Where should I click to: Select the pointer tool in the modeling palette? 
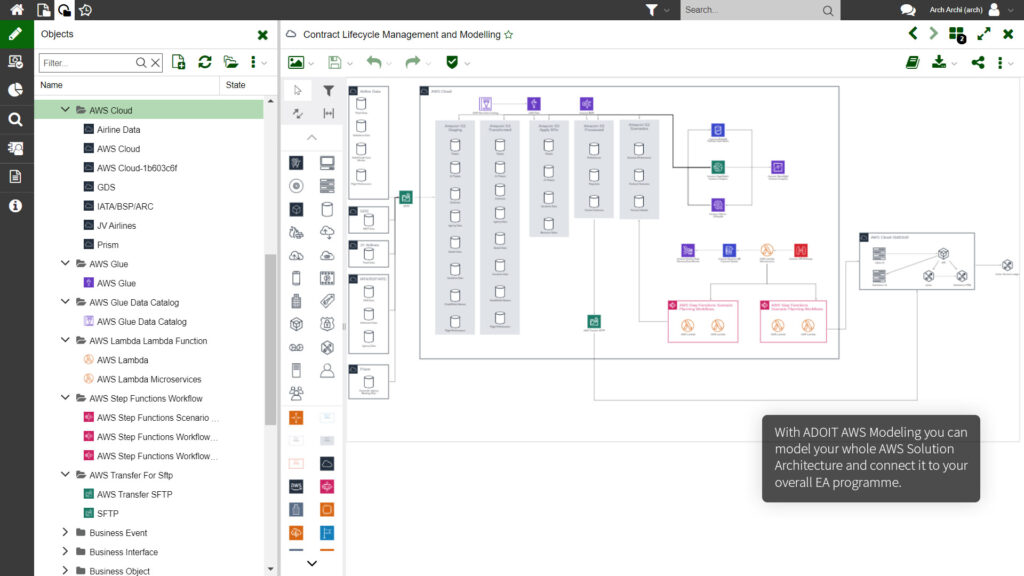pyautogui.click(x=298, y=90)
